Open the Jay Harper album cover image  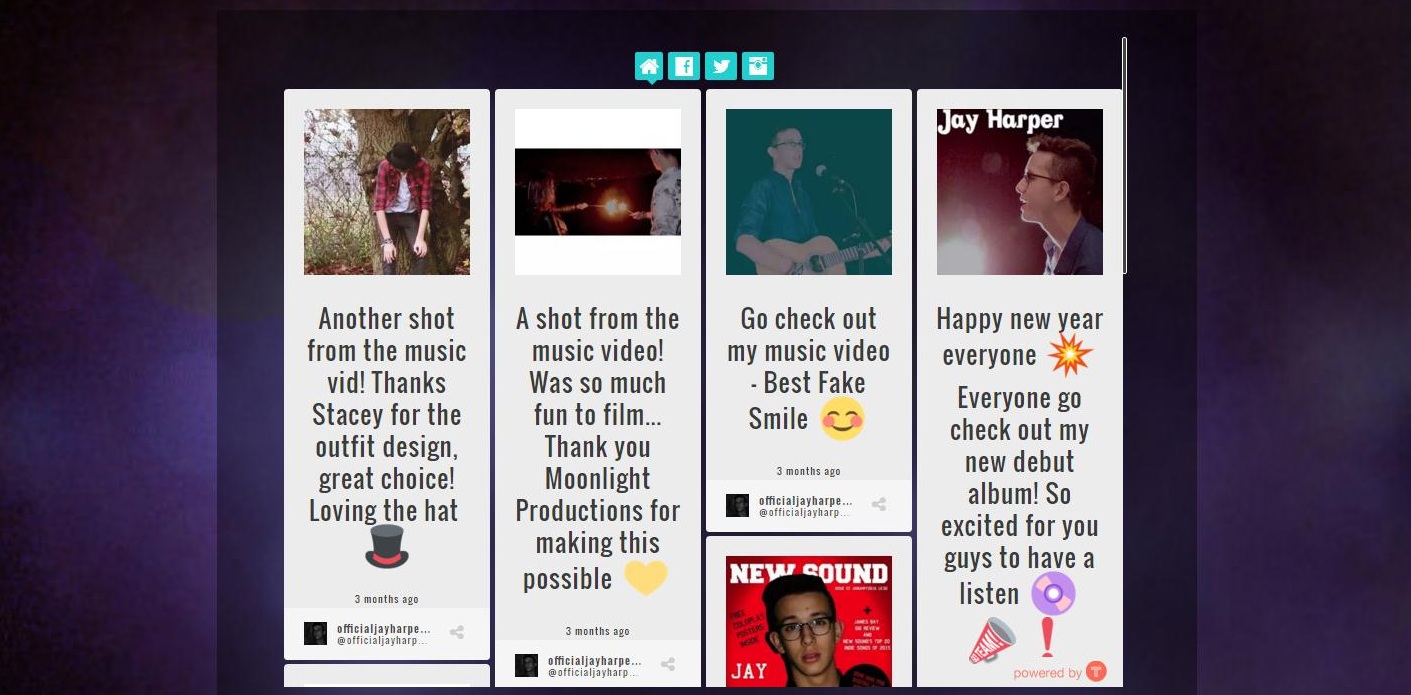point(1020,192)
